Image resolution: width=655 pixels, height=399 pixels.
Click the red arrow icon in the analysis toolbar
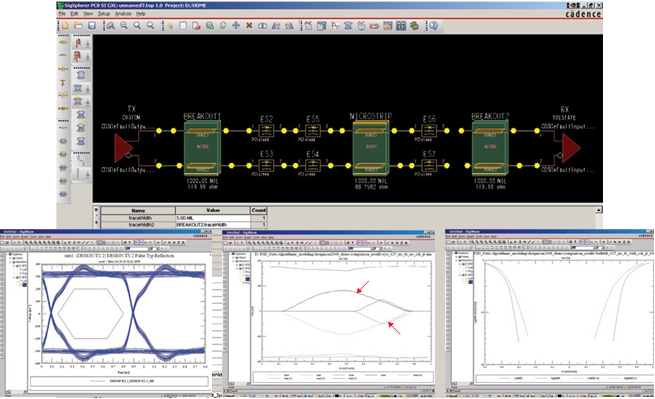pyautogui.click(x=374, y=26)
